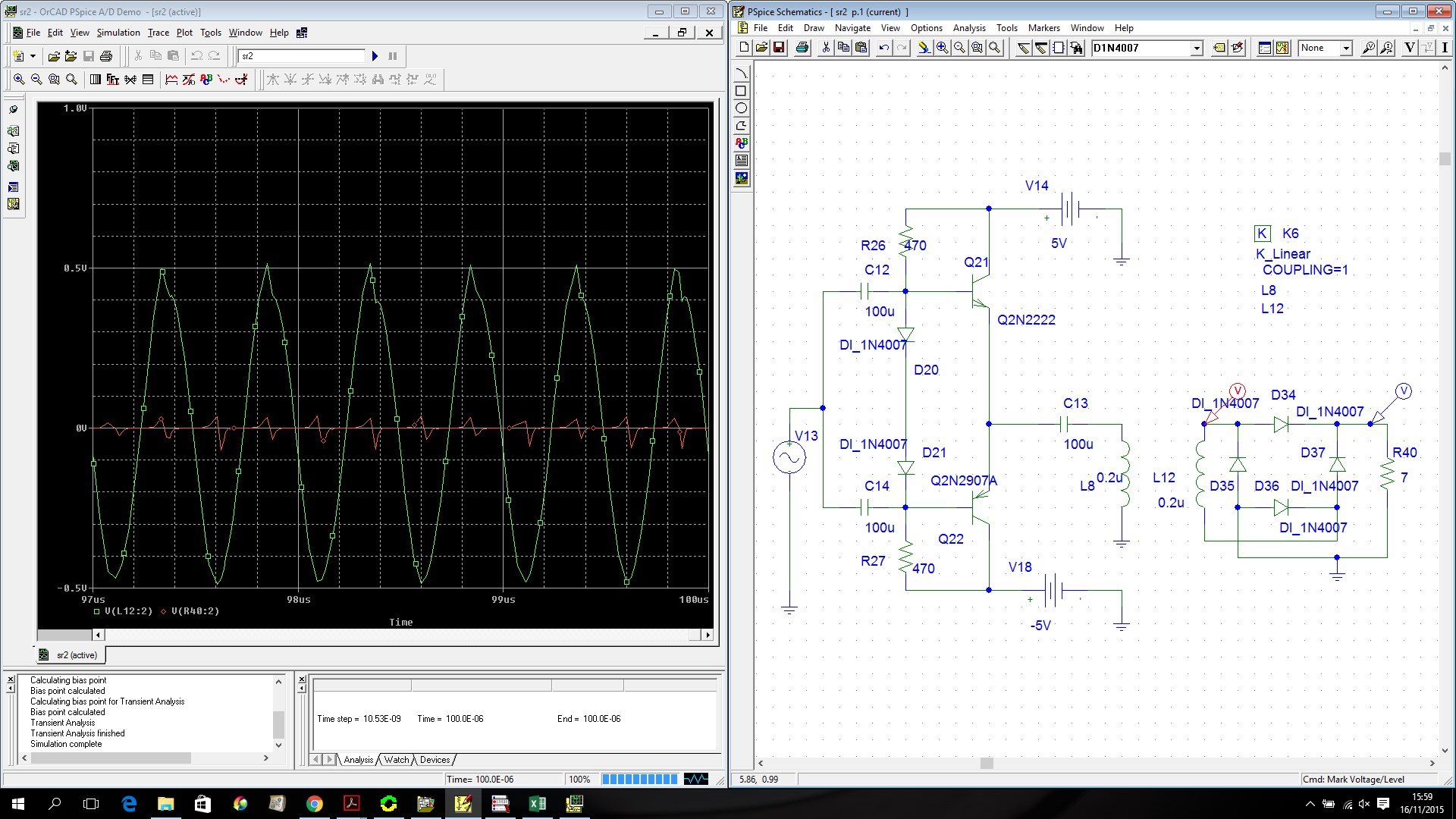This screenshot has width=1456, height=819.
Task: Click Setup Analysis icon in Schematics toolbar
Action: pyautogui.click(x=1265, y=48)
